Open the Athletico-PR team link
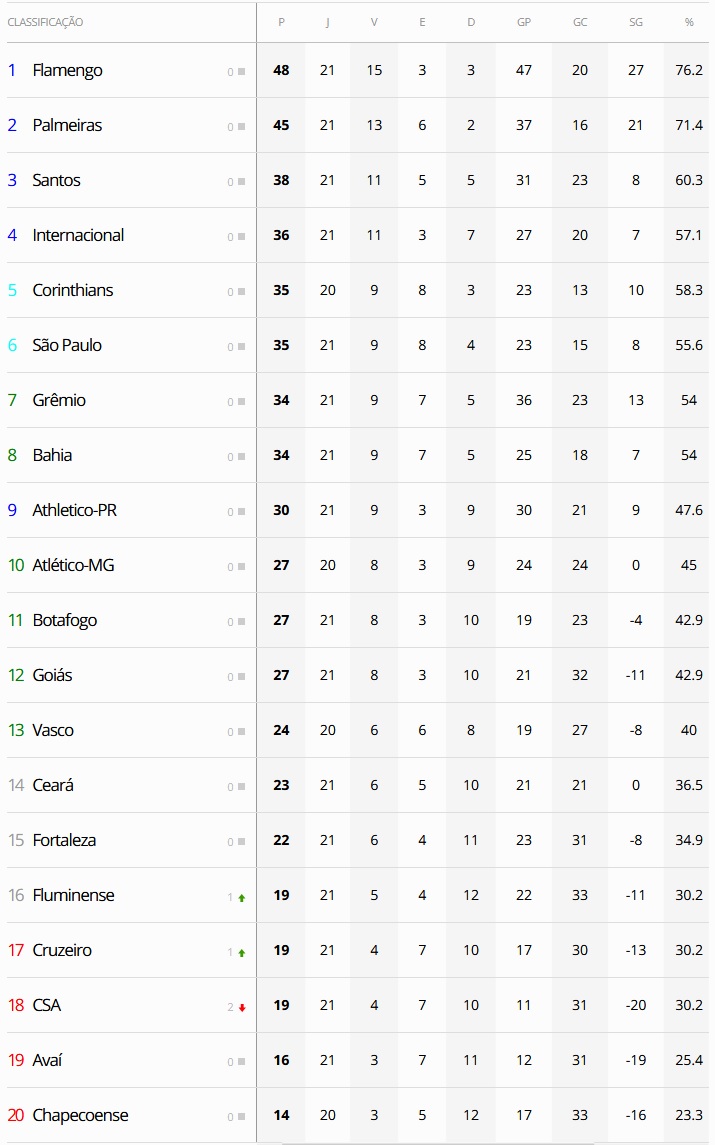The width and height of the screenshot is (715, 1145). coord(75,510)
